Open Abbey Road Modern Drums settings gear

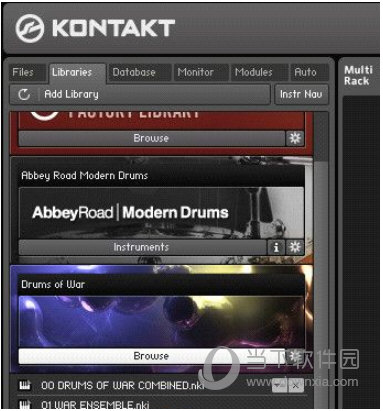coord(295,248)
